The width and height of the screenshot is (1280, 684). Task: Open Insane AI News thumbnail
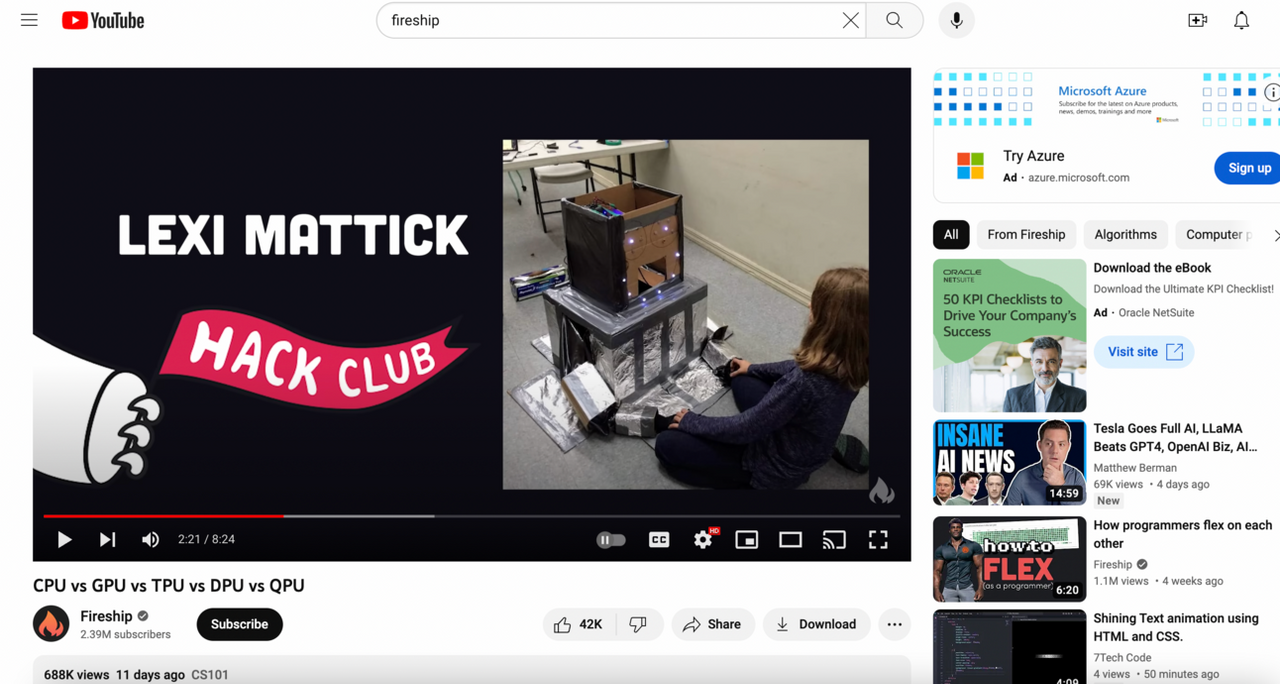[1009, 462]
